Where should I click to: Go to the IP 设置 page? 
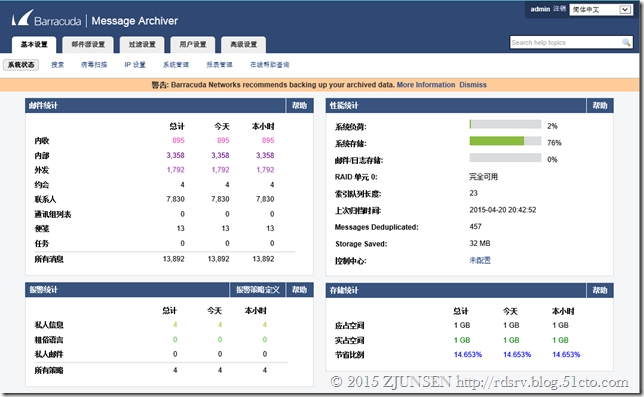[x=135, y=65]
